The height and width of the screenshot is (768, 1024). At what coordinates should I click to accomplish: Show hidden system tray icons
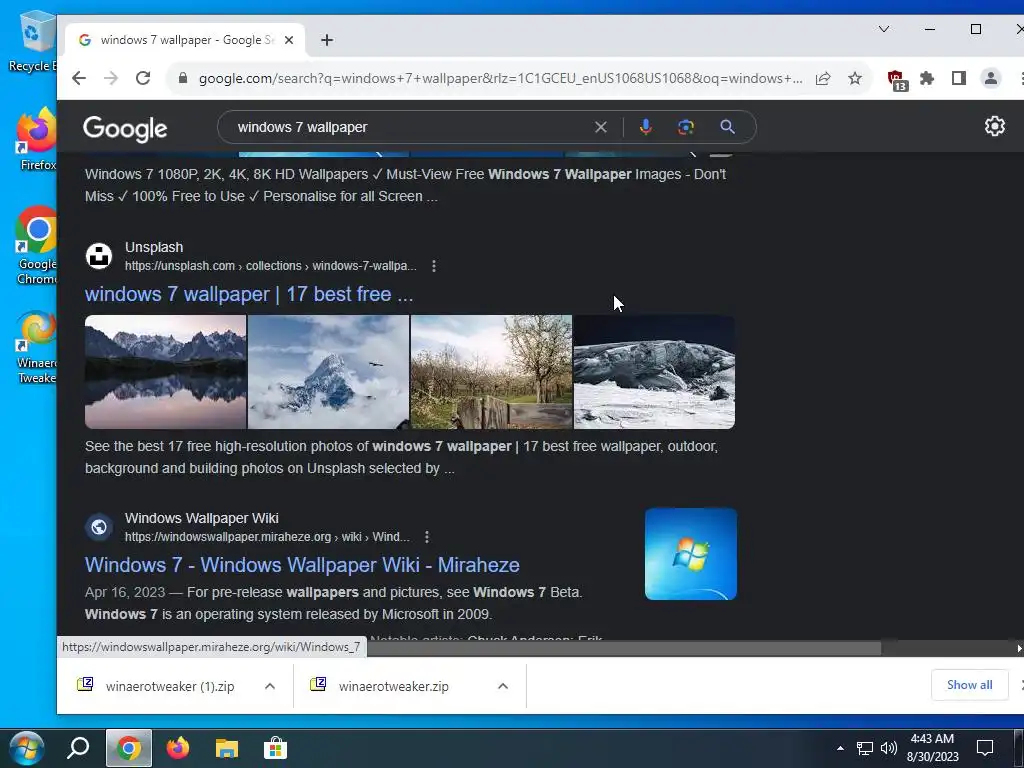pos(840,748)
